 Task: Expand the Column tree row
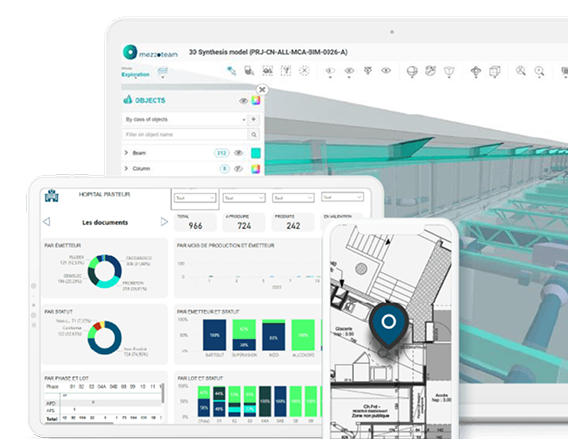coord(126,168)
